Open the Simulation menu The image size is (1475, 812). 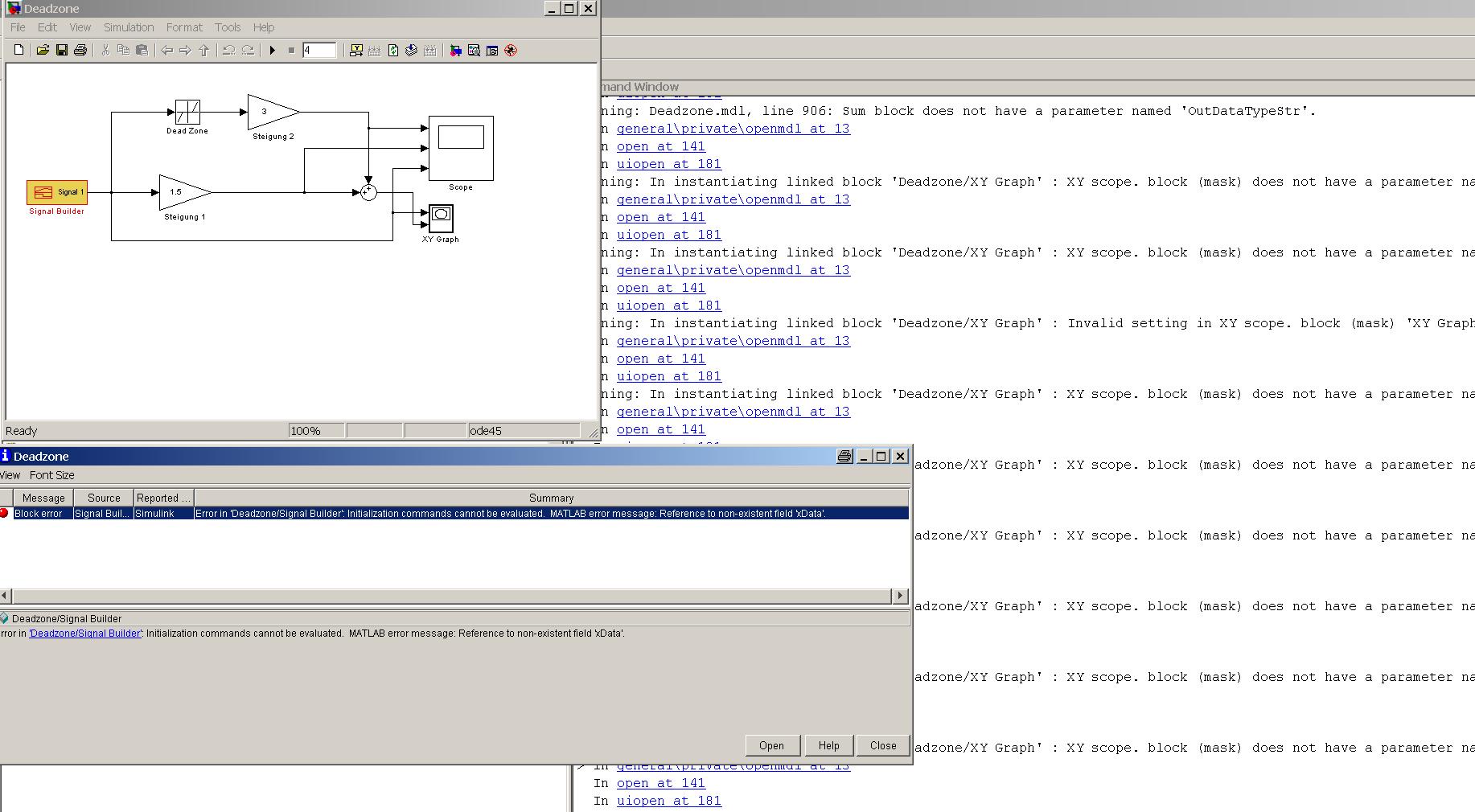tap(128, 27)
